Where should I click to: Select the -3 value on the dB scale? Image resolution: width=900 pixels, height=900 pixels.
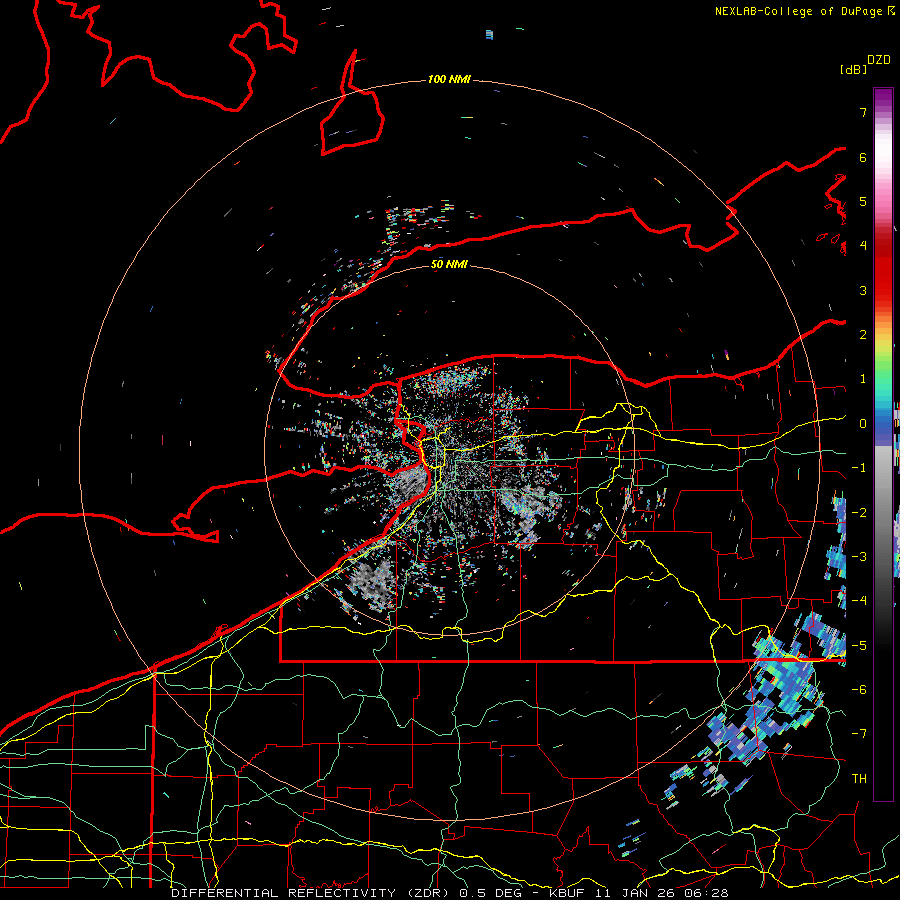tap(859, 557)
